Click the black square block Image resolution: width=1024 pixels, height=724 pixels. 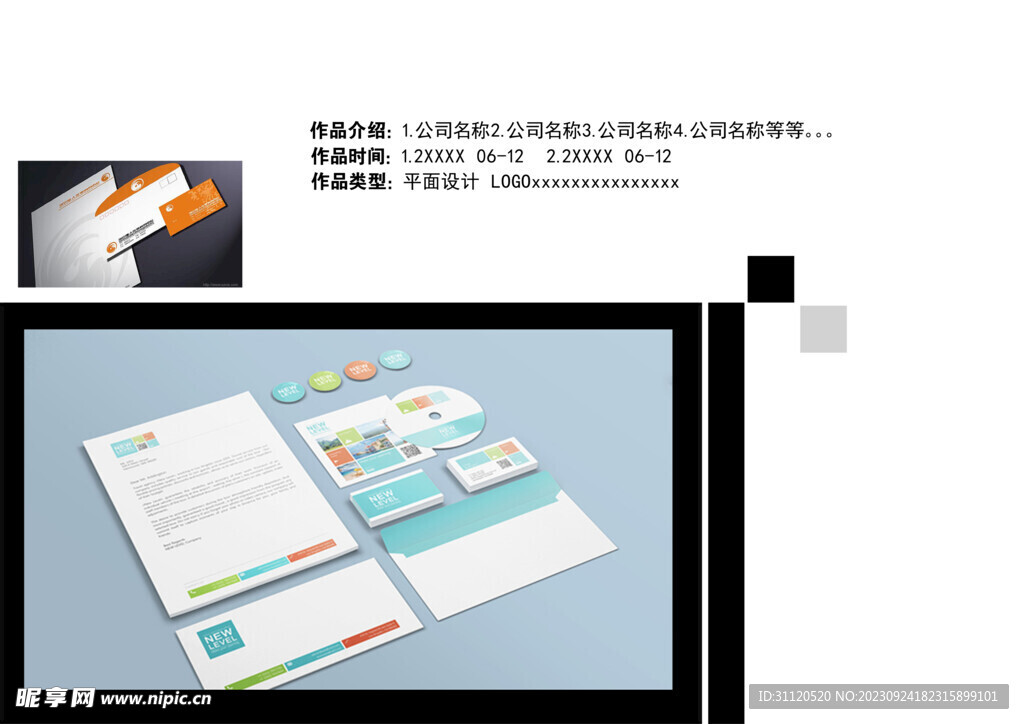coord(771,279)
